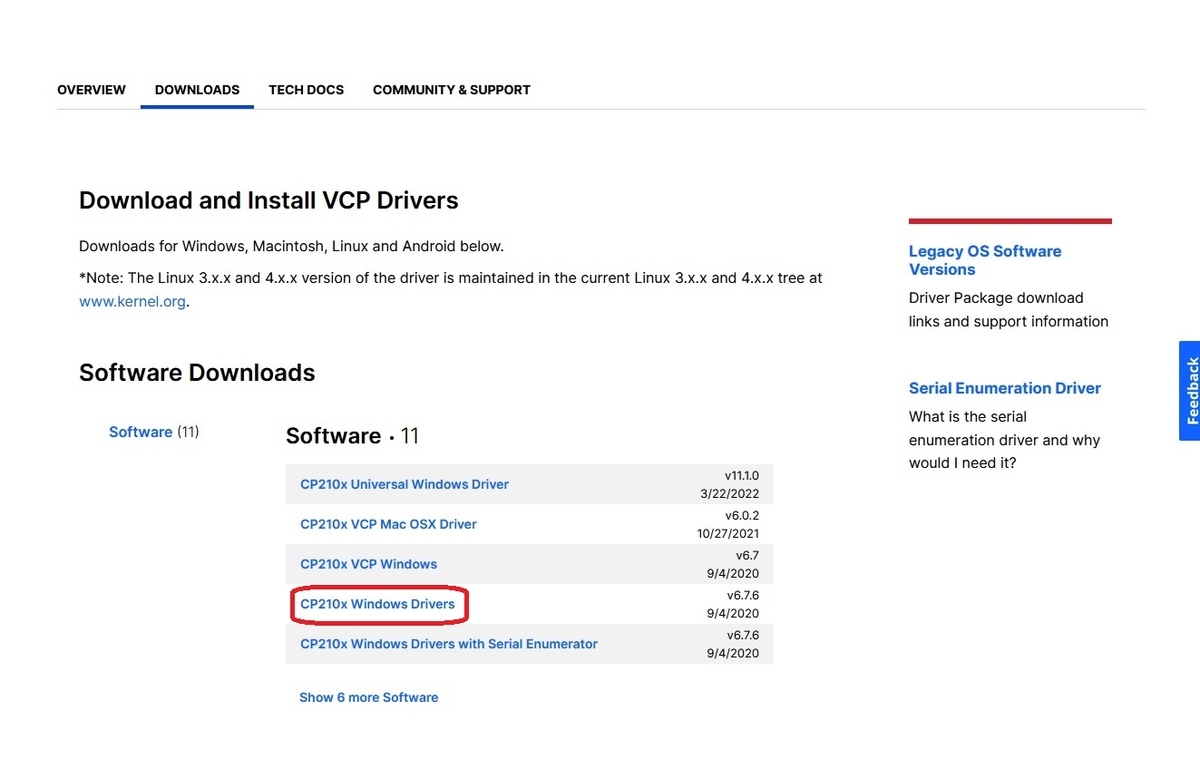Open the CP210x VCP Windows download
1200x759 pixels.
tap(368, 564)
